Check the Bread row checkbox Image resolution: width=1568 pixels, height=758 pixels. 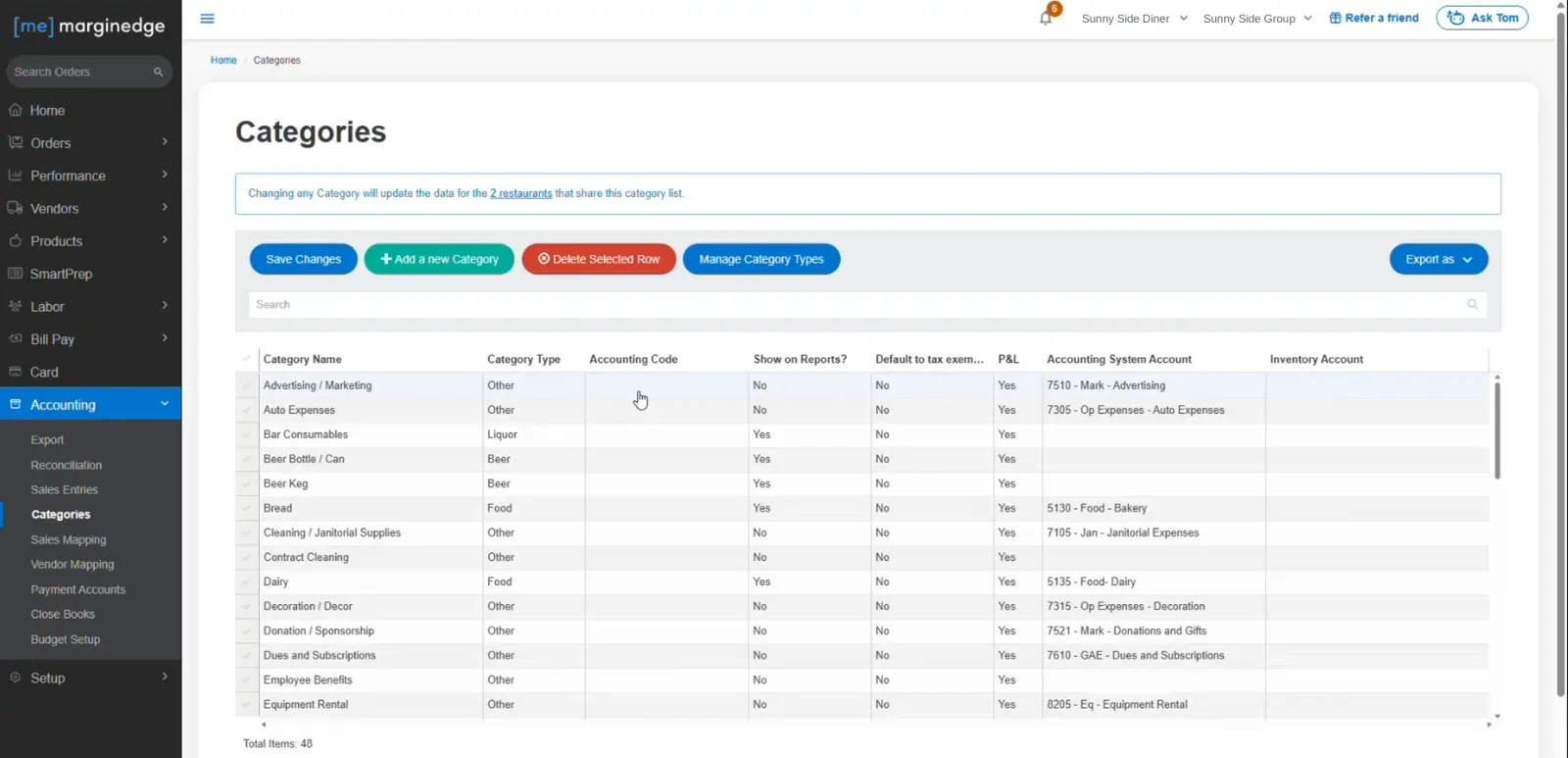pyautogui.click(x=246, y=508)
